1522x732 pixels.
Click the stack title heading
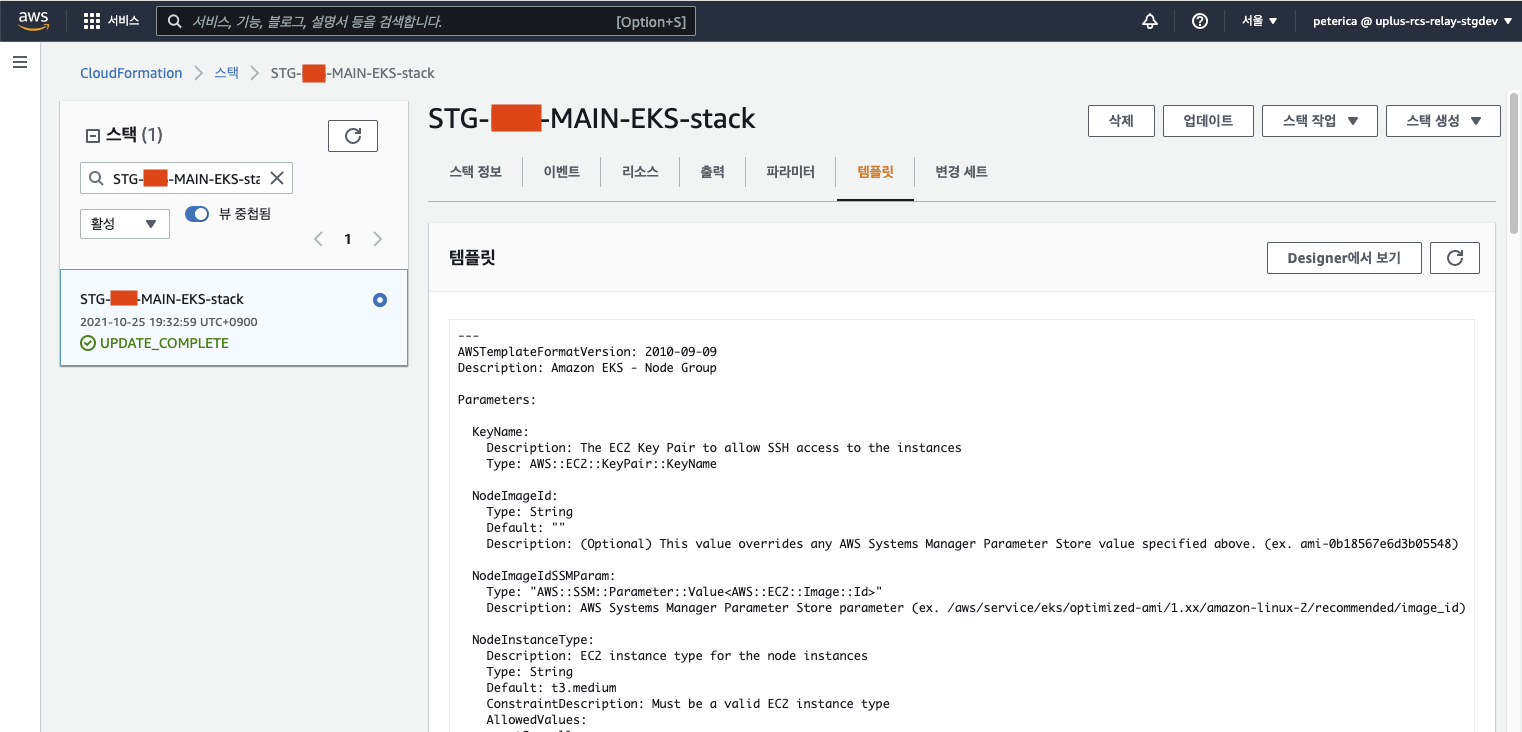pyautogui.click(x=592, y=118)
